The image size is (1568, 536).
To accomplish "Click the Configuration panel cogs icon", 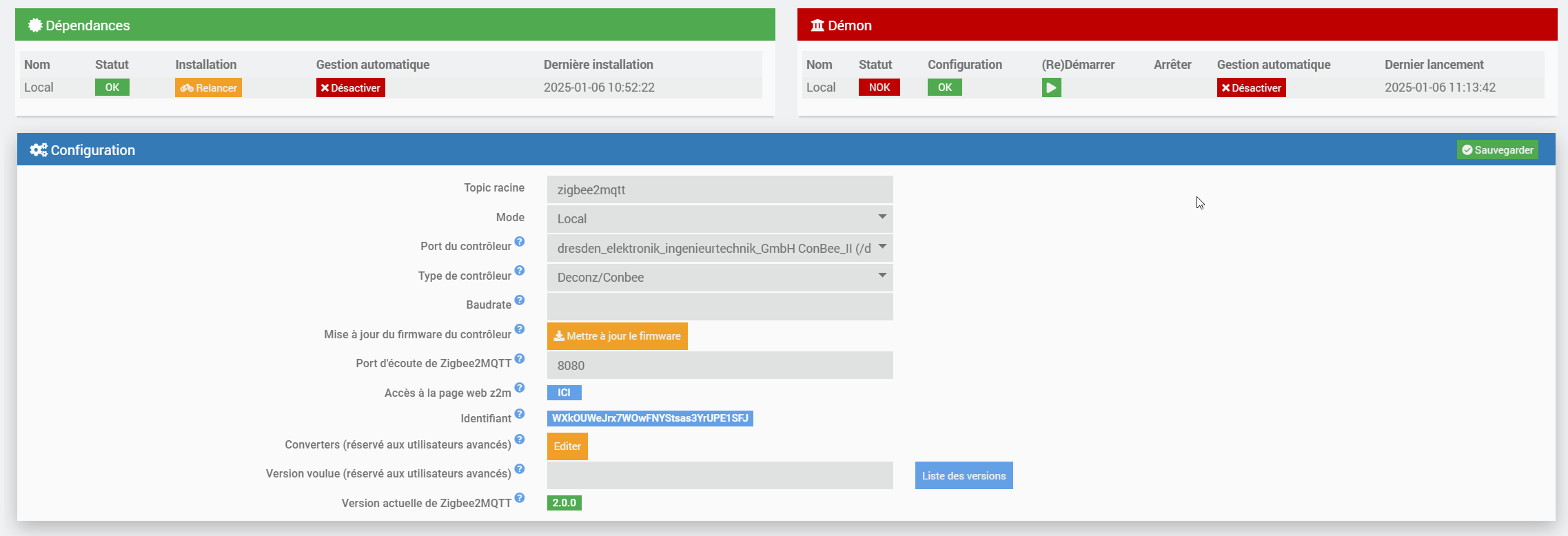I will click(39, 150).
